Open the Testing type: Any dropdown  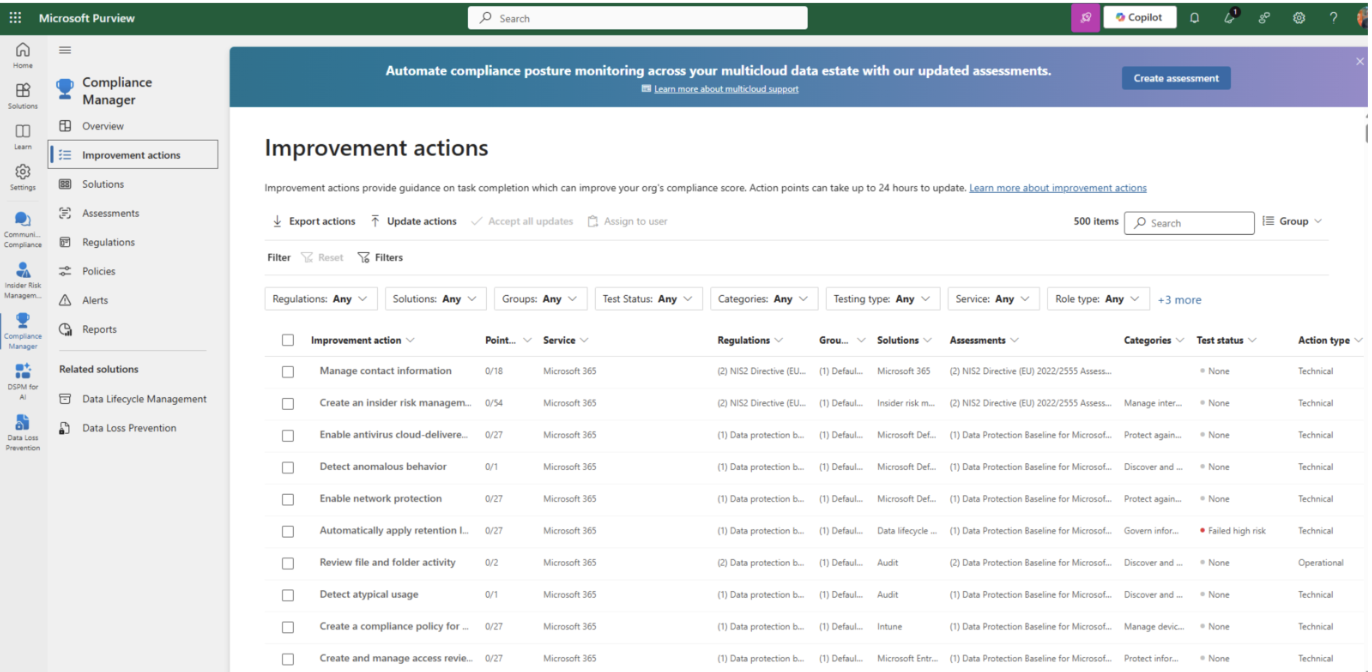pyautogui.click(x=882, y=299)
